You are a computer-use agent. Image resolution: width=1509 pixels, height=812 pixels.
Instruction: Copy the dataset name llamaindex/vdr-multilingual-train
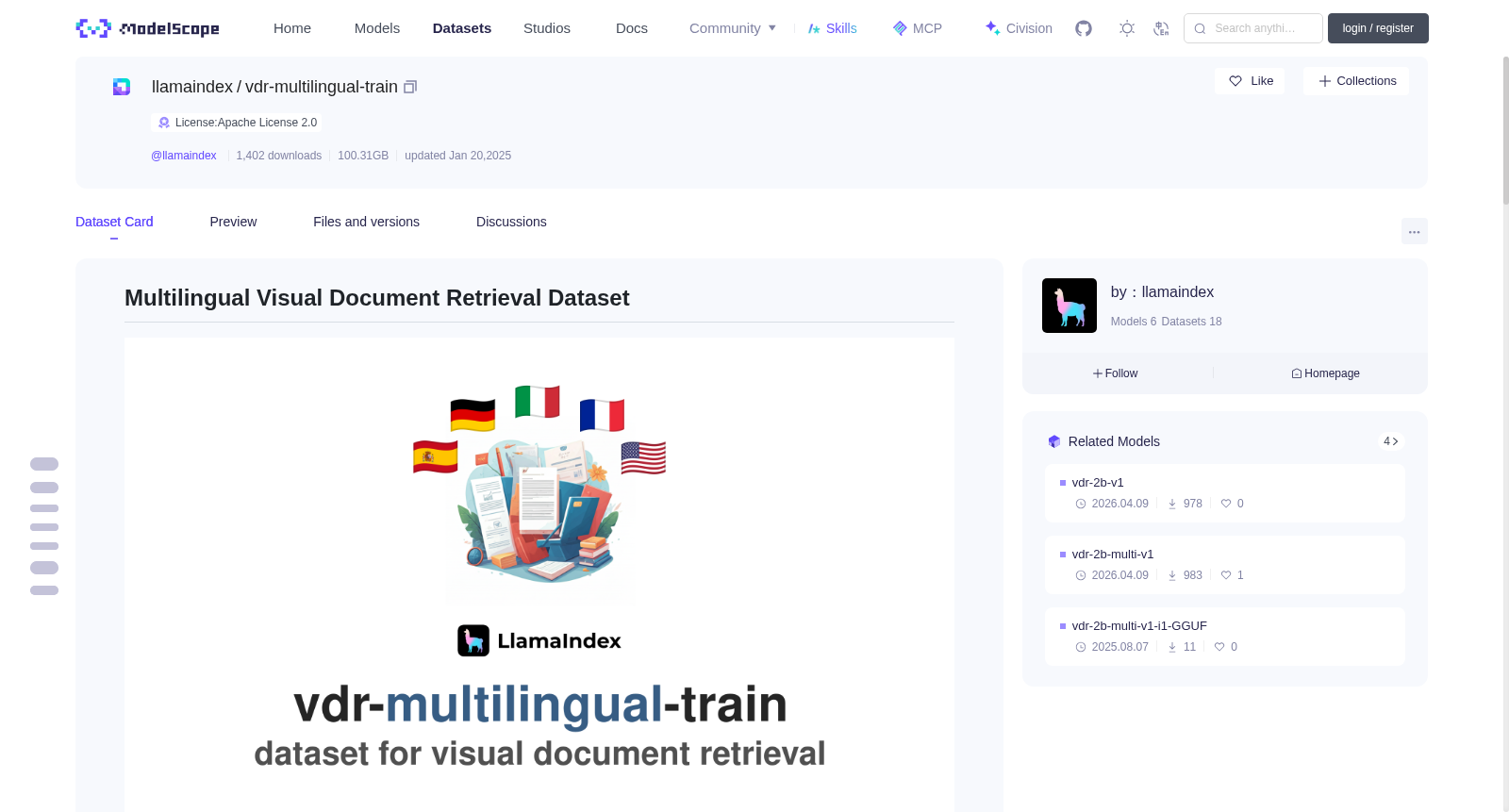pos(410,87)
